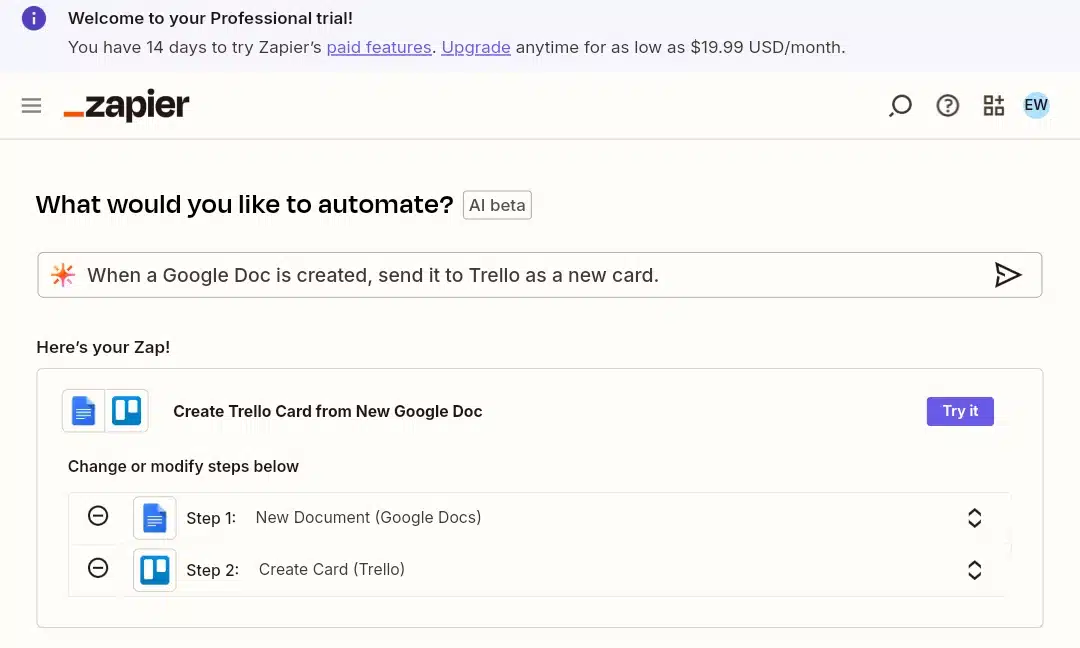Viewport: 1080px width, 648px height.
Task: Follow the Upgrade link
Action: pos(476,47)
